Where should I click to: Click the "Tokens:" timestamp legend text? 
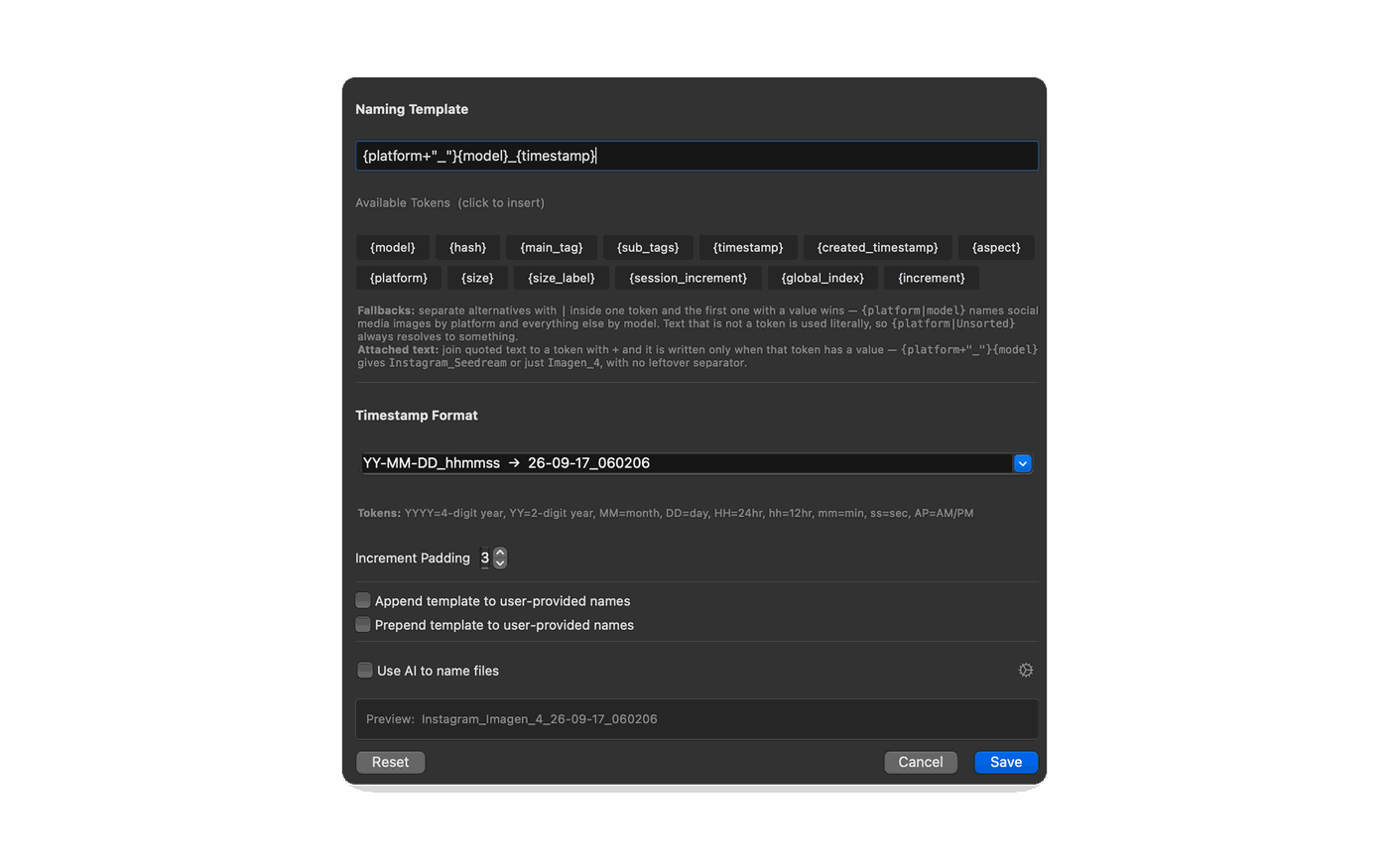point(666,513)
